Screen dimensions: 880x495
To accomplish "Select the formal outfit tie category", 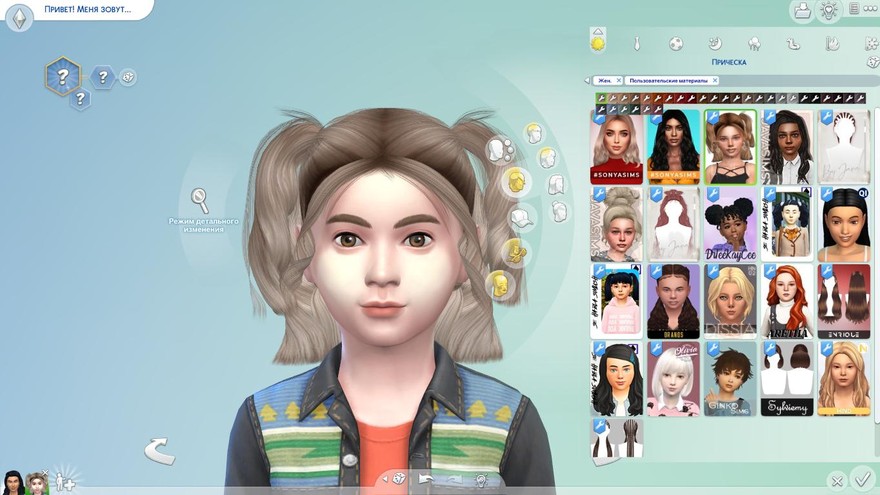I will coord(636,44).
